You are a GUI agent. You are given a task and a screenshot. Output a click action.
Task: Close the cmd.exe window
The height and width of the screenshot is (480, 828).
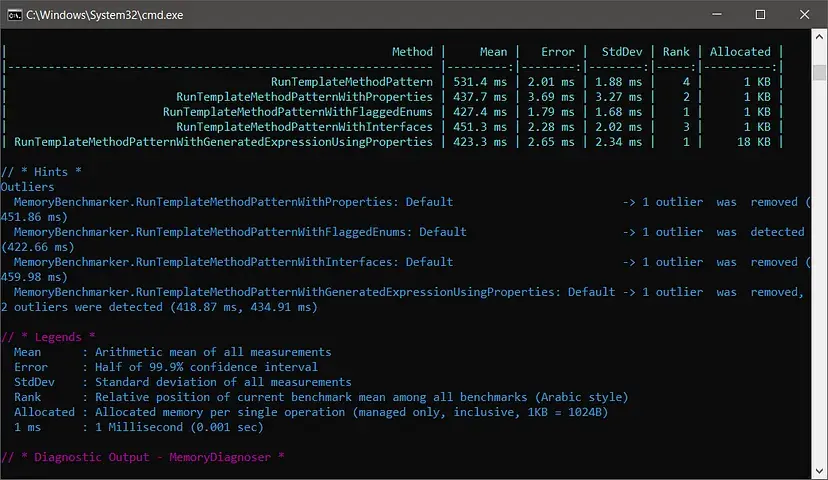click(804, 14)
